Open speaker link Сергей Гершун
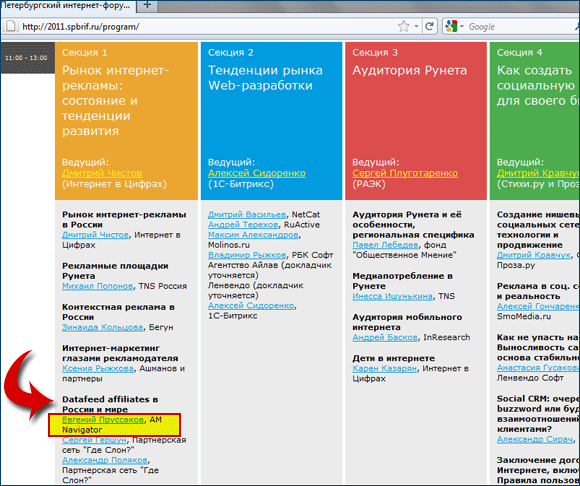The image size is (580, 486). click(x=94, y=440)
